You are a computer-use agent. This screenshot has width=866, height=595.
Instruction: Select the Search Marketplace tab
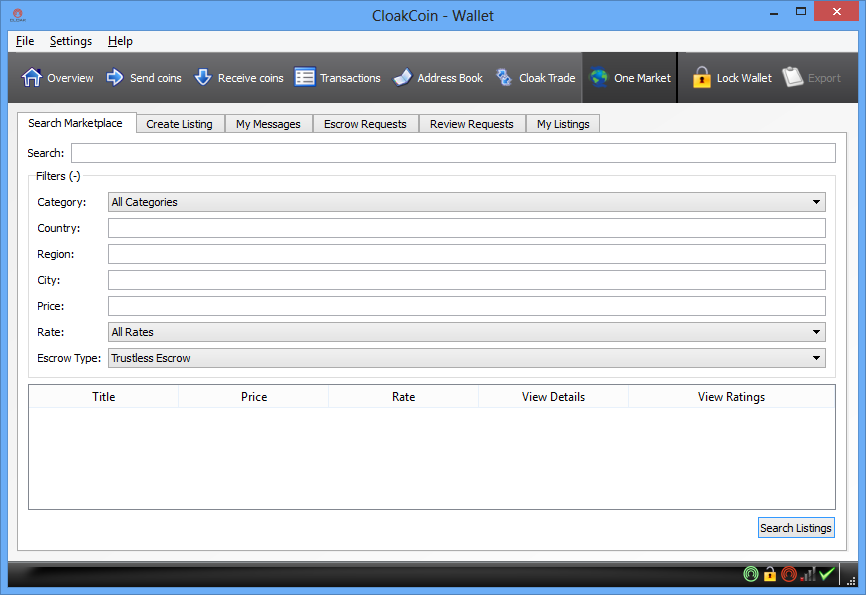[x=76, y=123]
